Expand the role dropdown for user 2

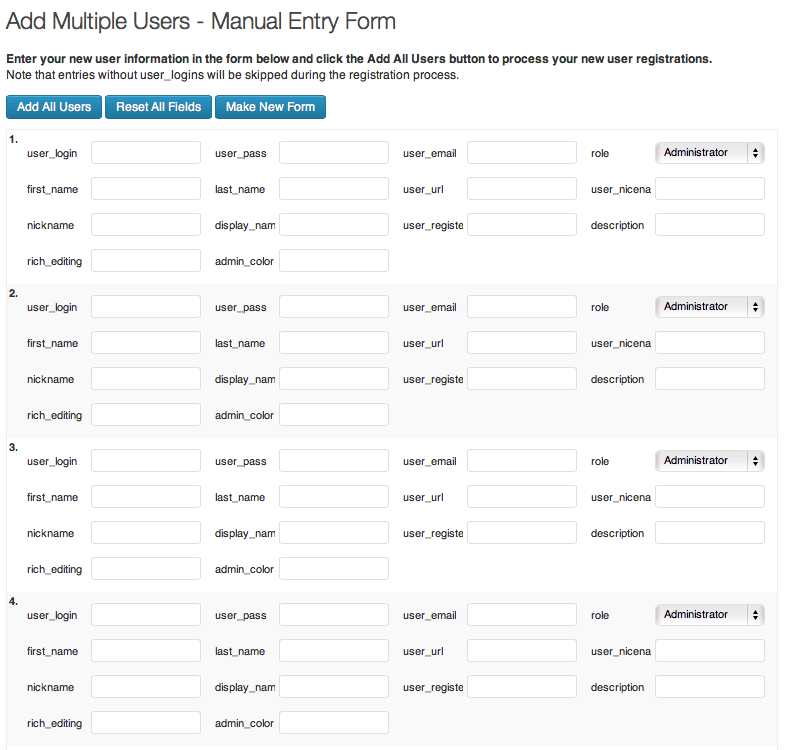(x=709, y=307)
